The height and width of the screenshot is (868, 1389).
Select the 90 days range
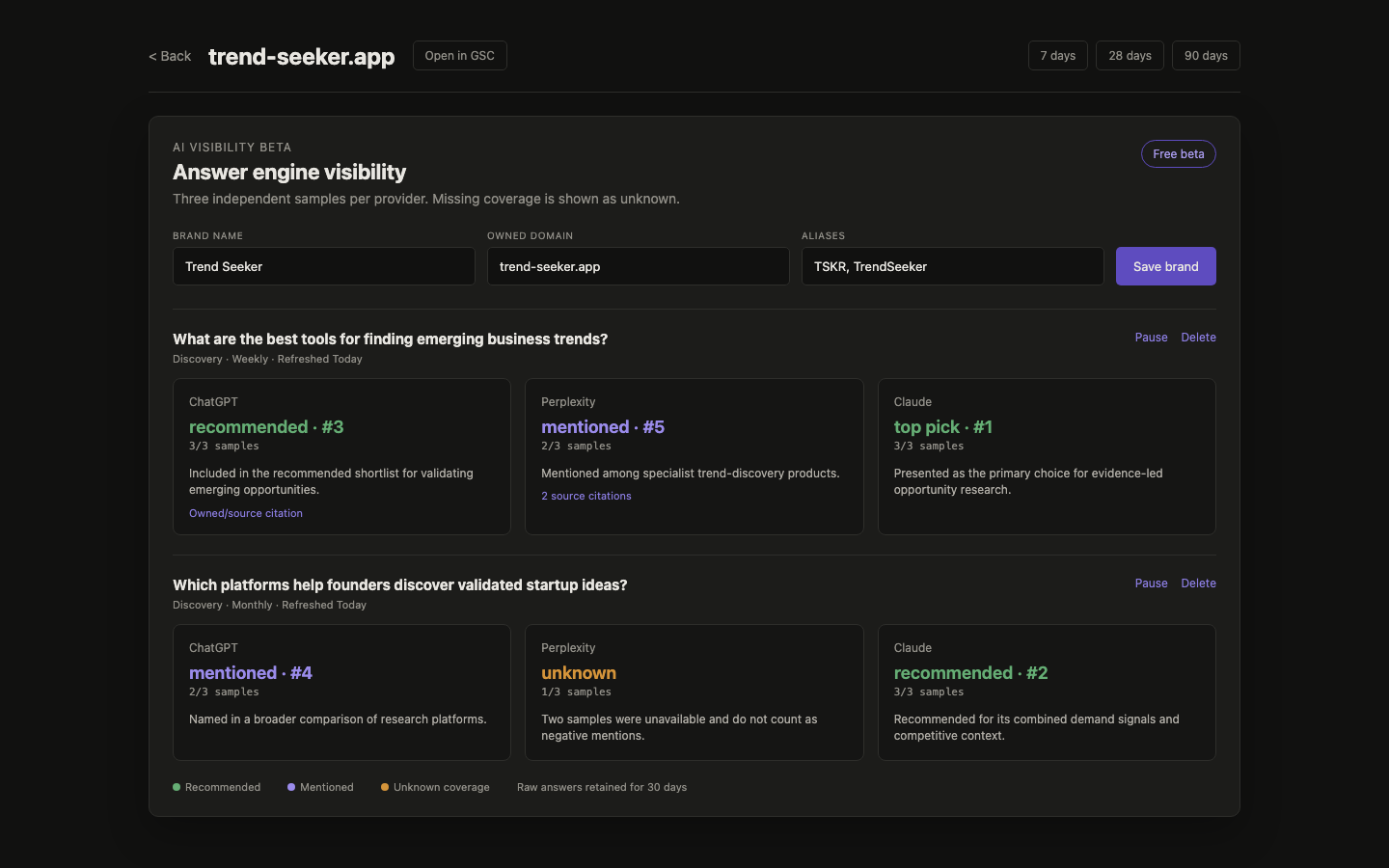[x=1206, y=56]
